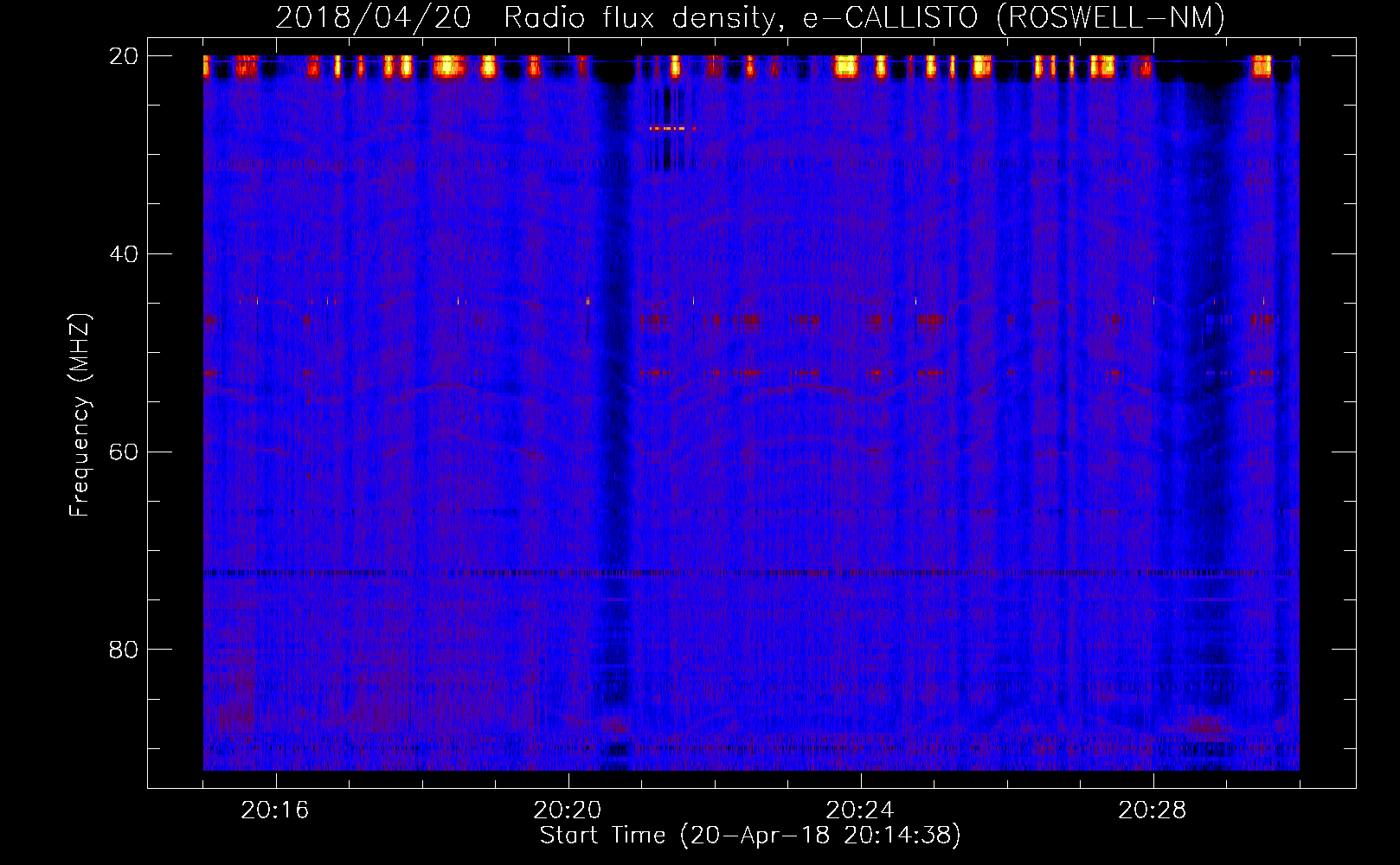Screen dimensions: 1400x865
Task: Click the y-axis tick label '80'
Action: 124,650
